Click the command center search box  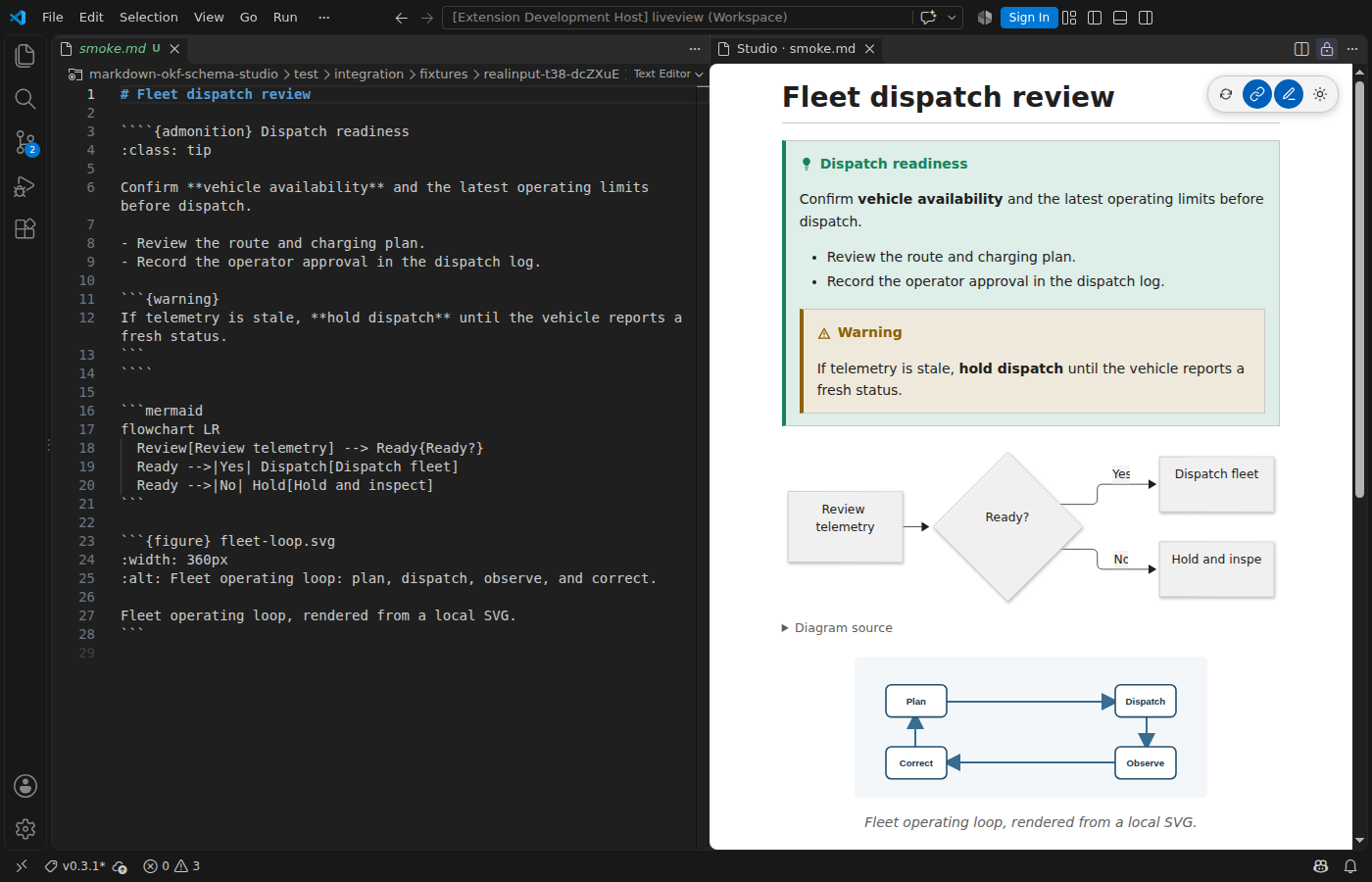click(x=676, y=18)
